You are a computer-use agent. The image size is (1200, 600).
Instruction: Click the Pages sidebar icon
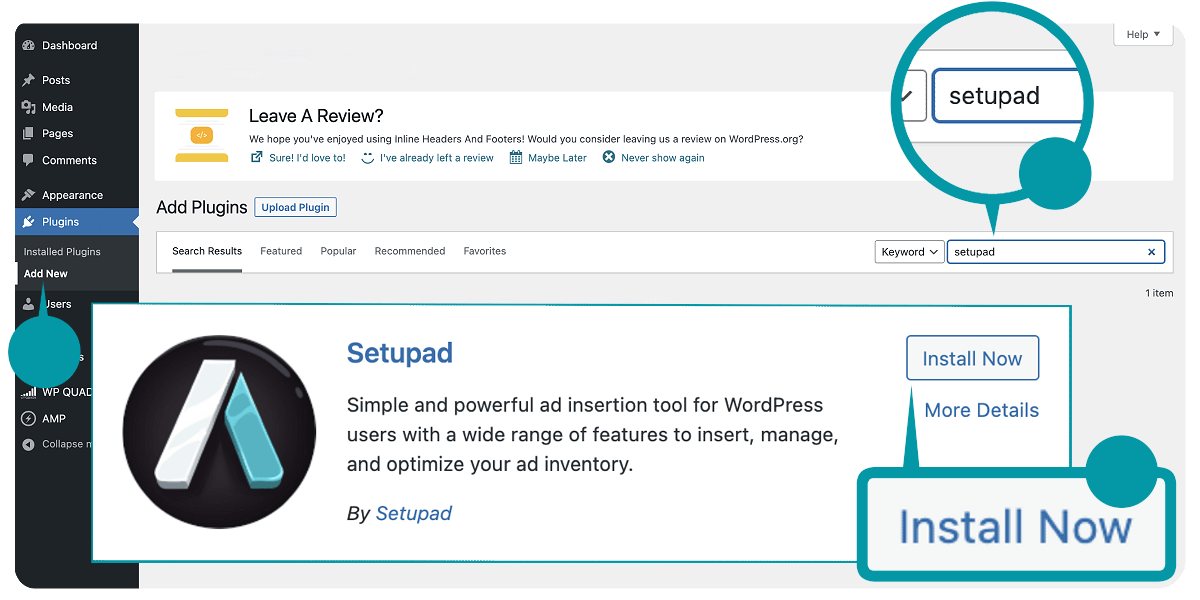pos(29,133)
